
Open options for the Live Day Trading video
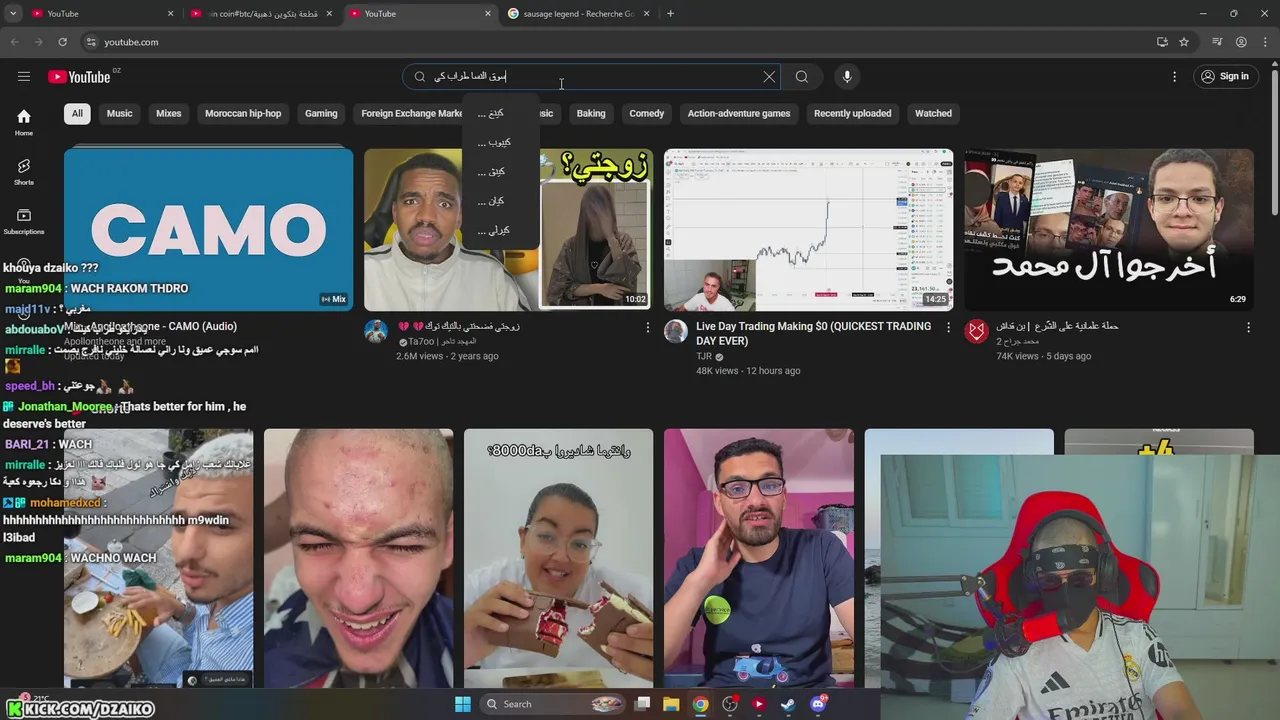(x=948, y=327)
